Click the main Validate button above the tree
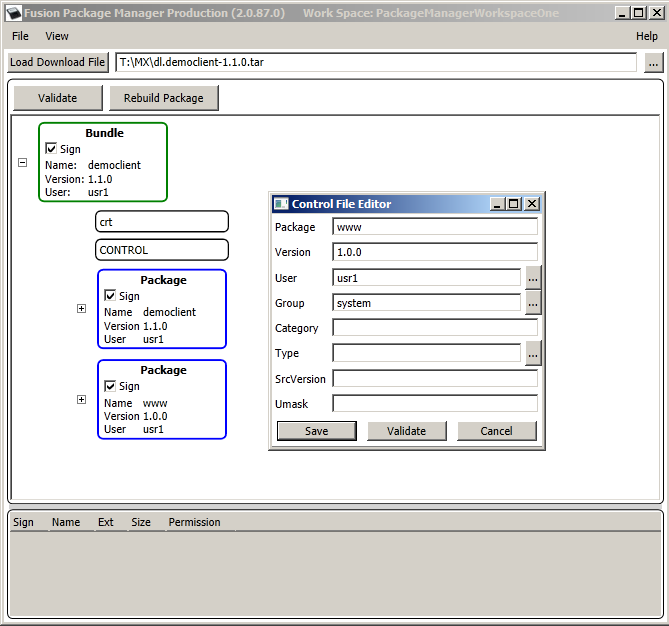This screenshot has height=626, width=669. [58, 98]
